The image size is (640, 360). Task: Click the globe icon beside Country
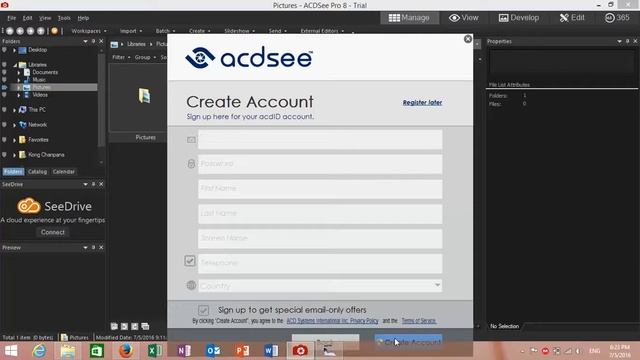click(x=191, y=285)
